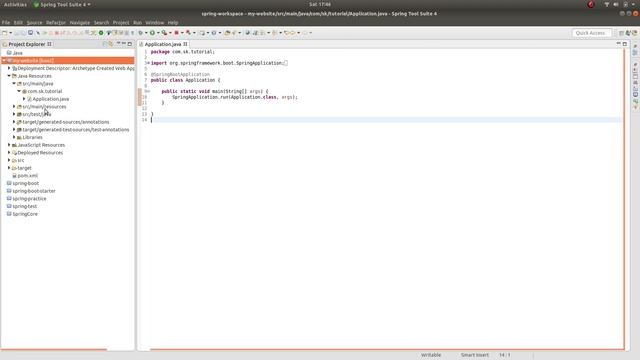
Task: Open the Spring Tool Suite 4 app menu
Action: click(62, 4)
